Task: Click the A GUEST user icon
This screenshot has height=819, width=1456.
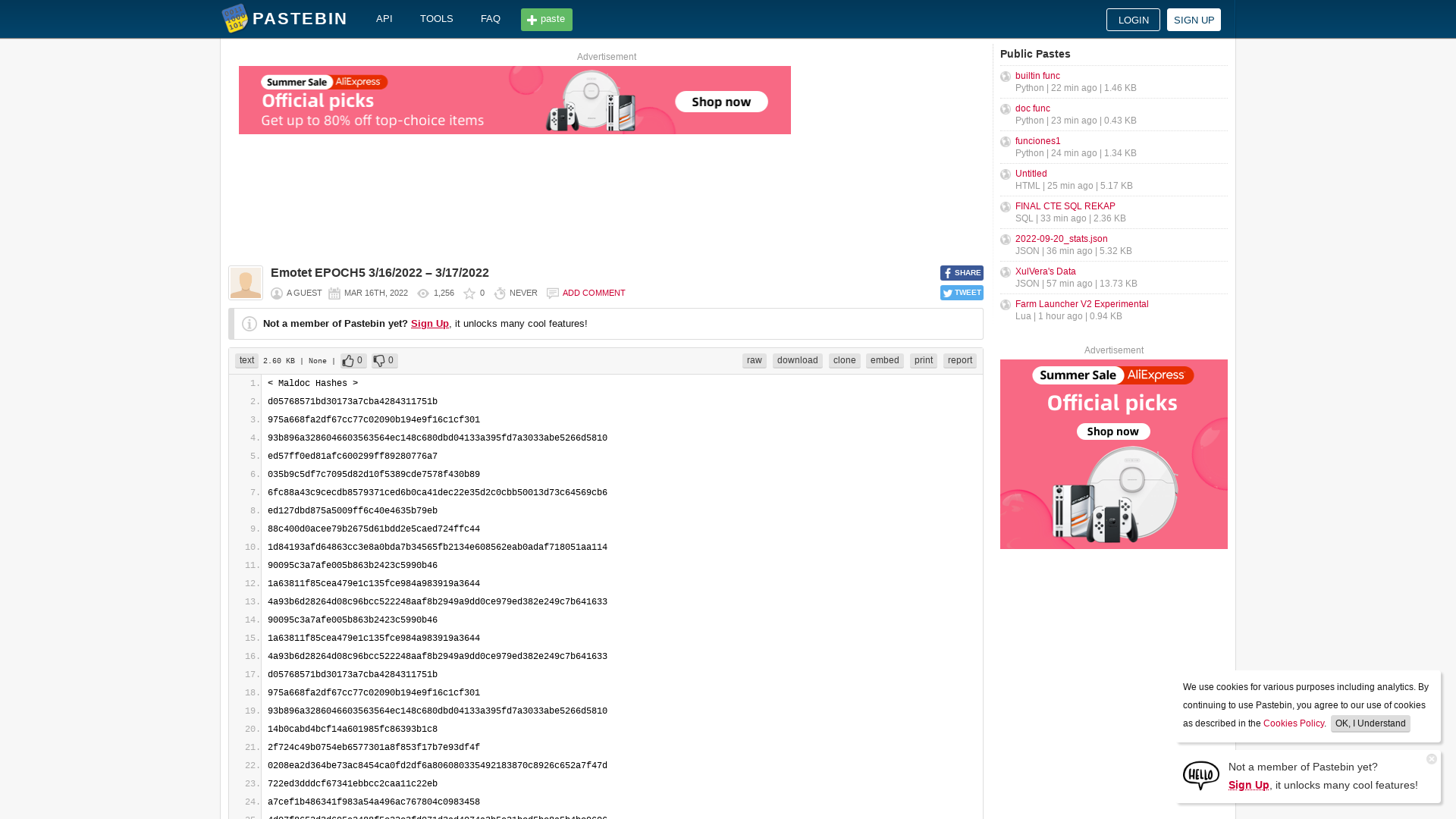Action: (x=277, y=293)
